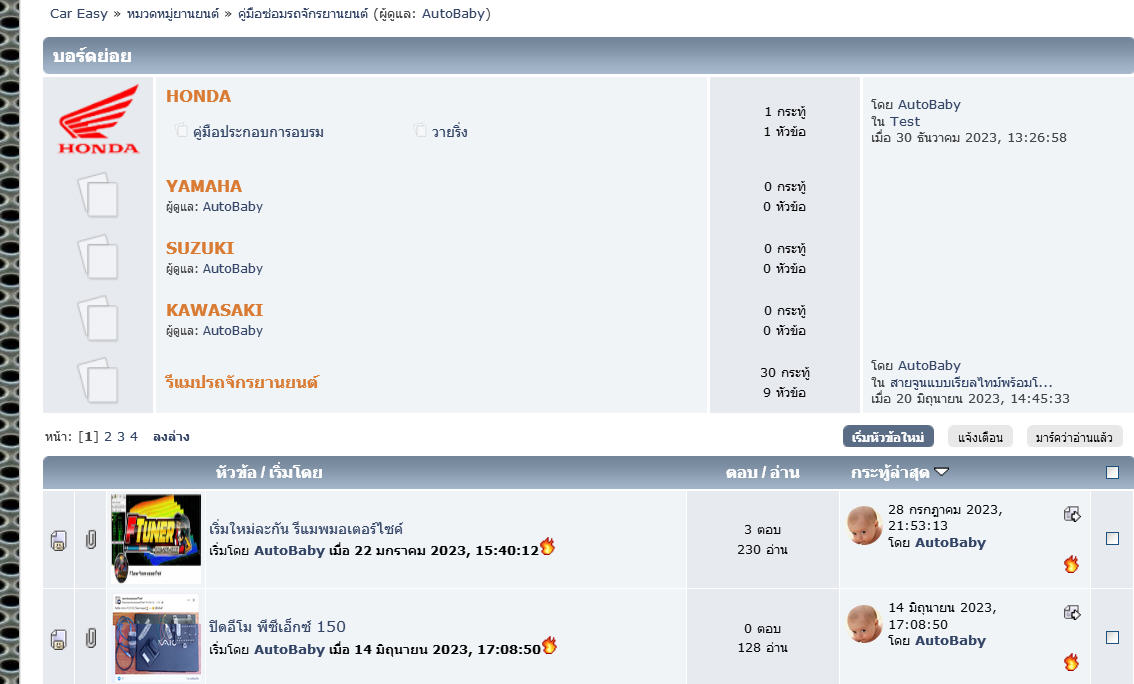Open AutoBaby author link in HONDA last post

929,105
